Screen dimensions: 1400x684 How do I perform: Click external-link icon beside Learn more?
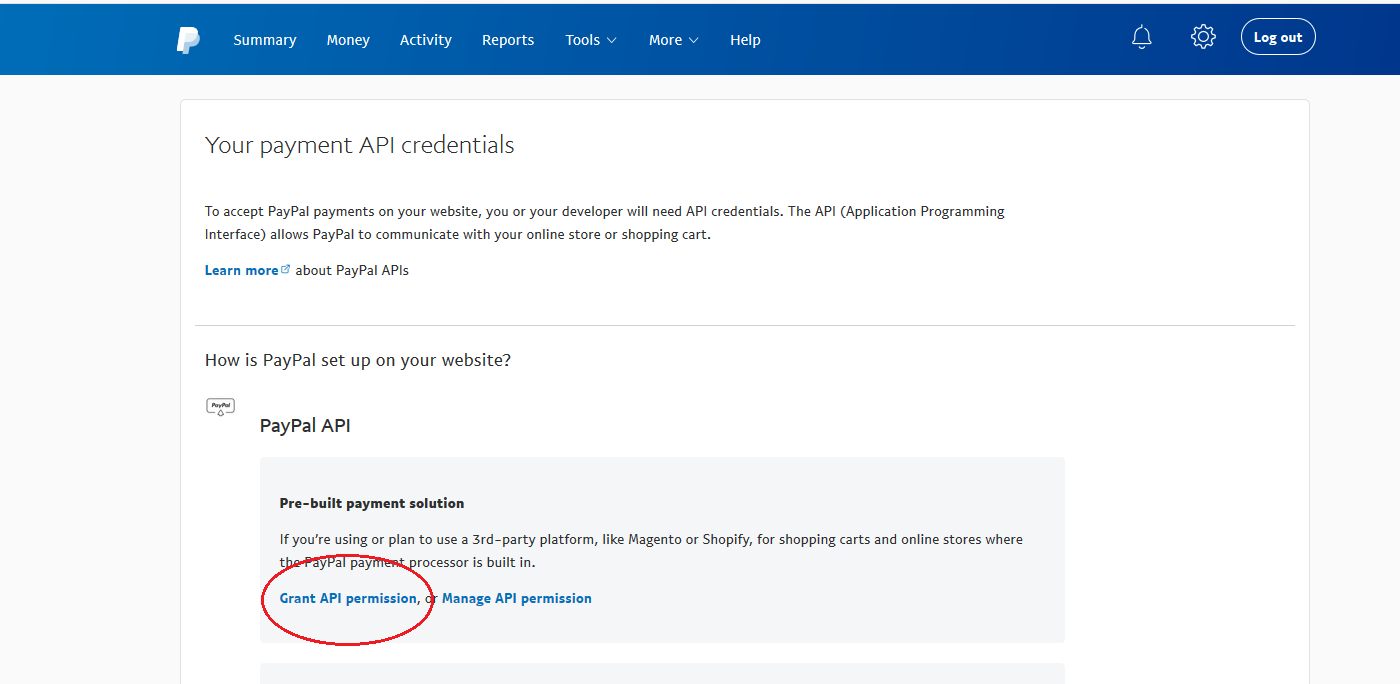click(286, 269)
